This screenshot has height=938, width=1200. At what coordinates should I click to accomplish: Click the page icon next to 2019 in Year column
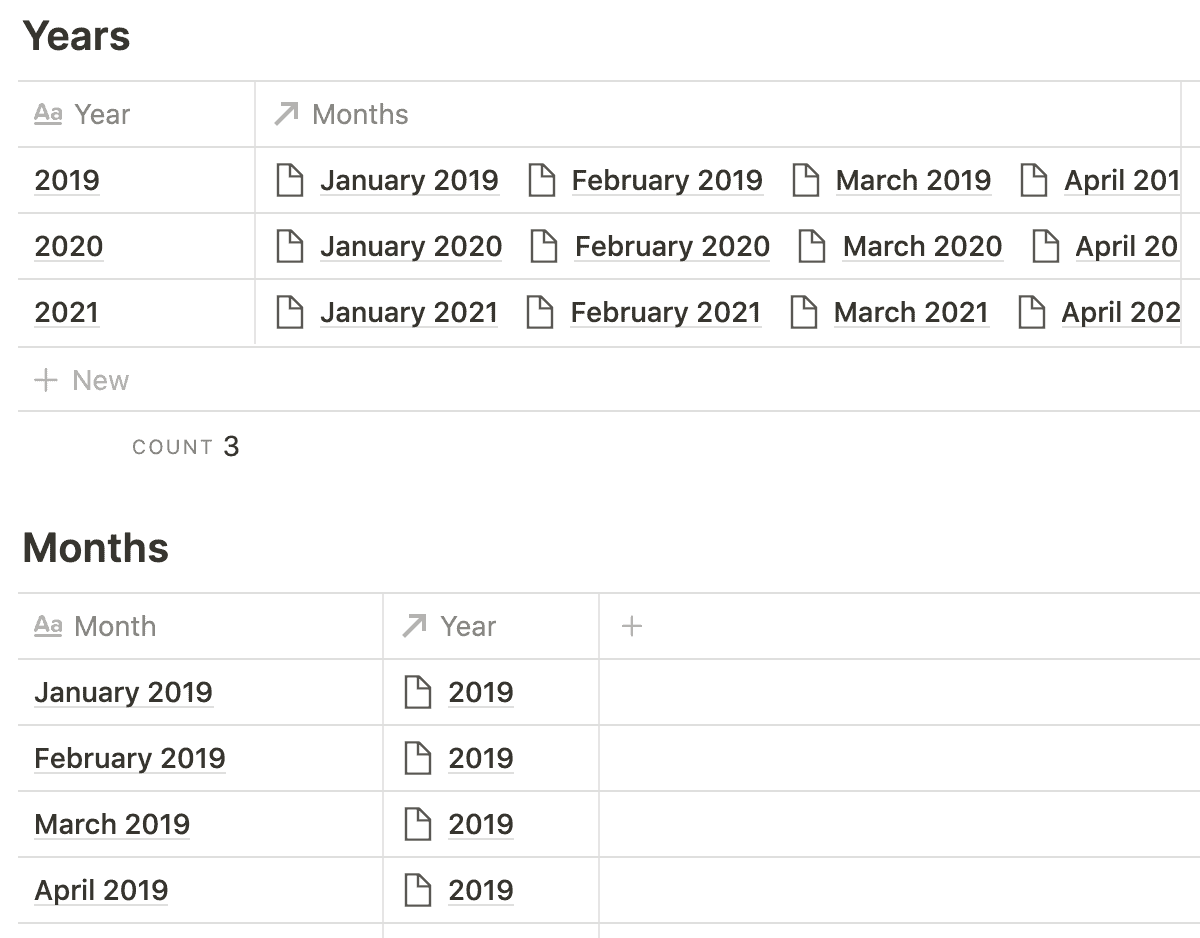pos(420,692)
